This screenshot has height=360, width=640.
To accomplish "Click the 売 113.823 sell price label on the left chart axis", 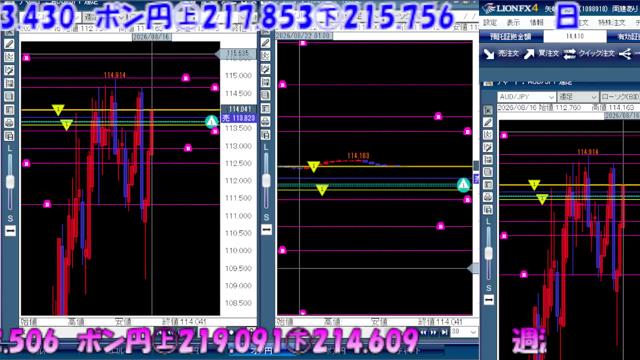I will coord(239,118).
